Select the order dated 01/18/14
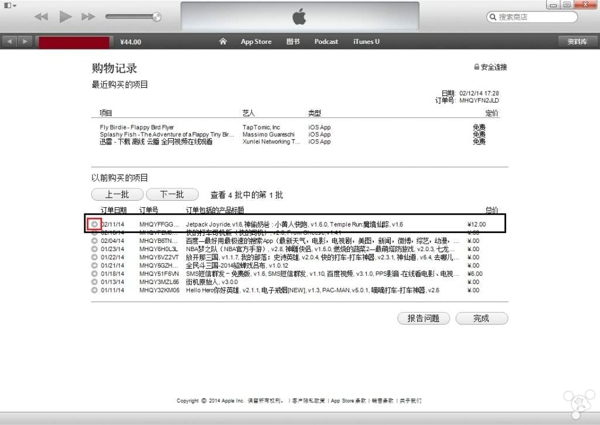The width and height of the screenshot is (600, 425). pos(94,274)
